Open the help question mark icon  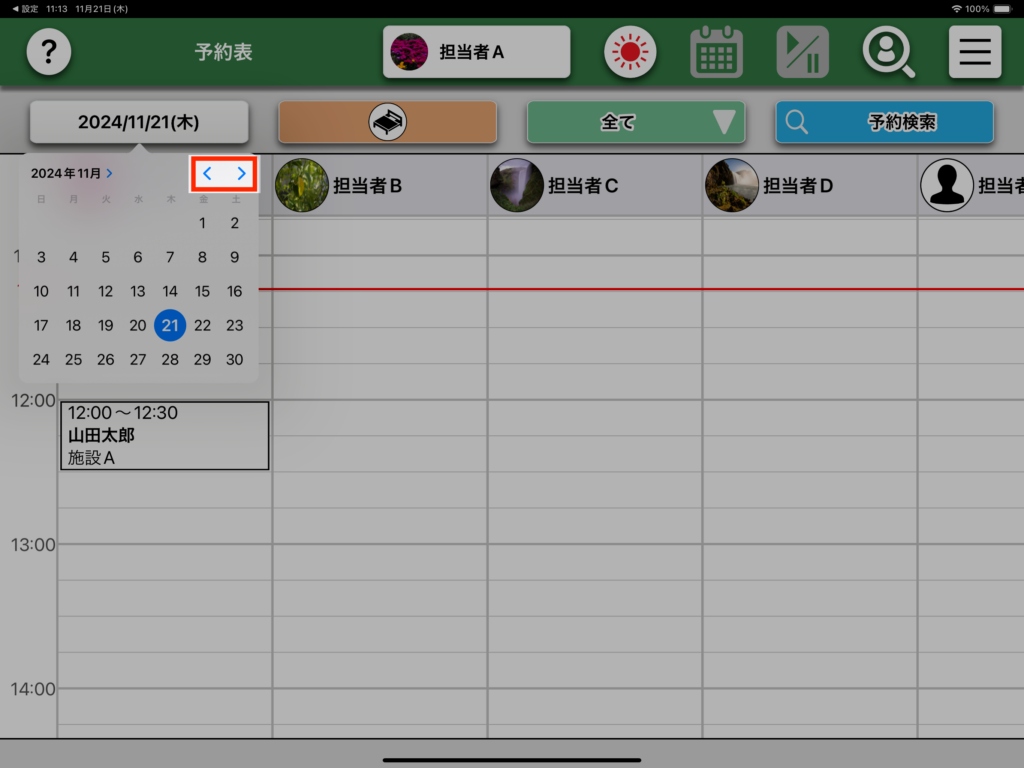(x=48, y=52)
